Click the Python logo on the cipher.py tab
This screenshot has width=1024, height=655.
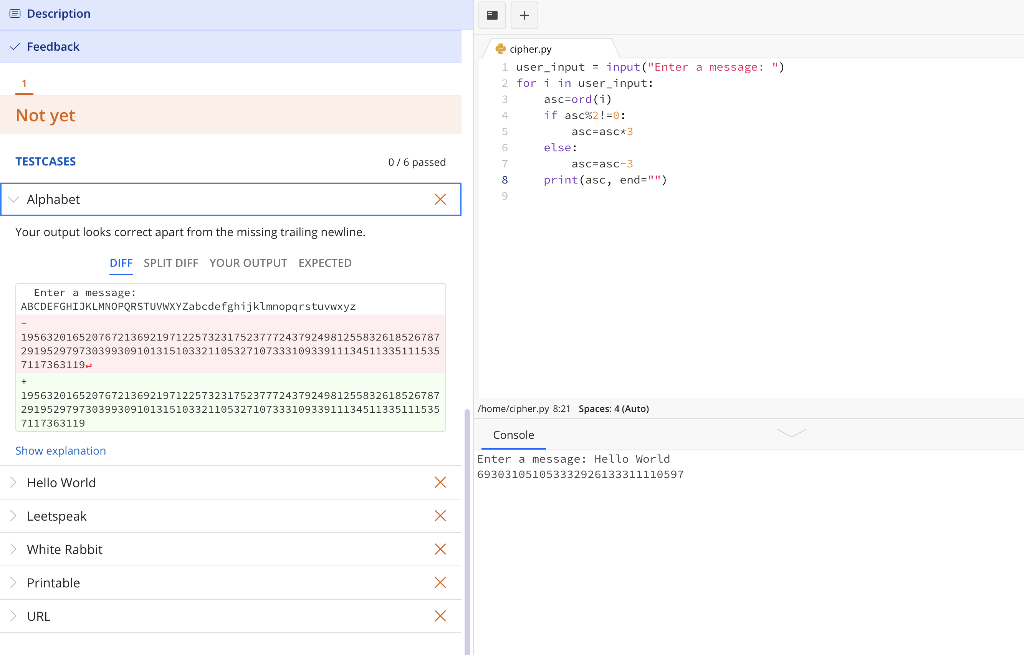click(x=502, y=47)
